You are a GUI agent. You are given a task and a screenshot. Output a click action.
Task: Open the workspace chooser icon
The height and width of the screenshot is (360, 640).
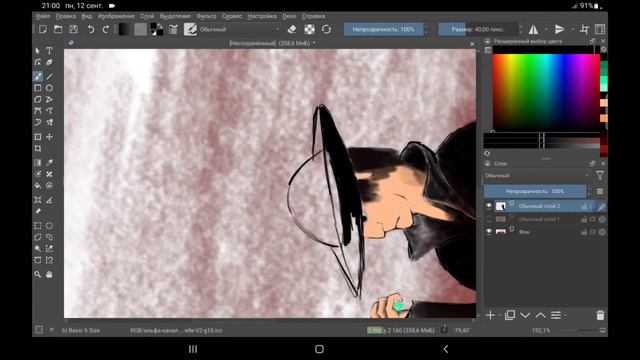click(x=600, y=29)
